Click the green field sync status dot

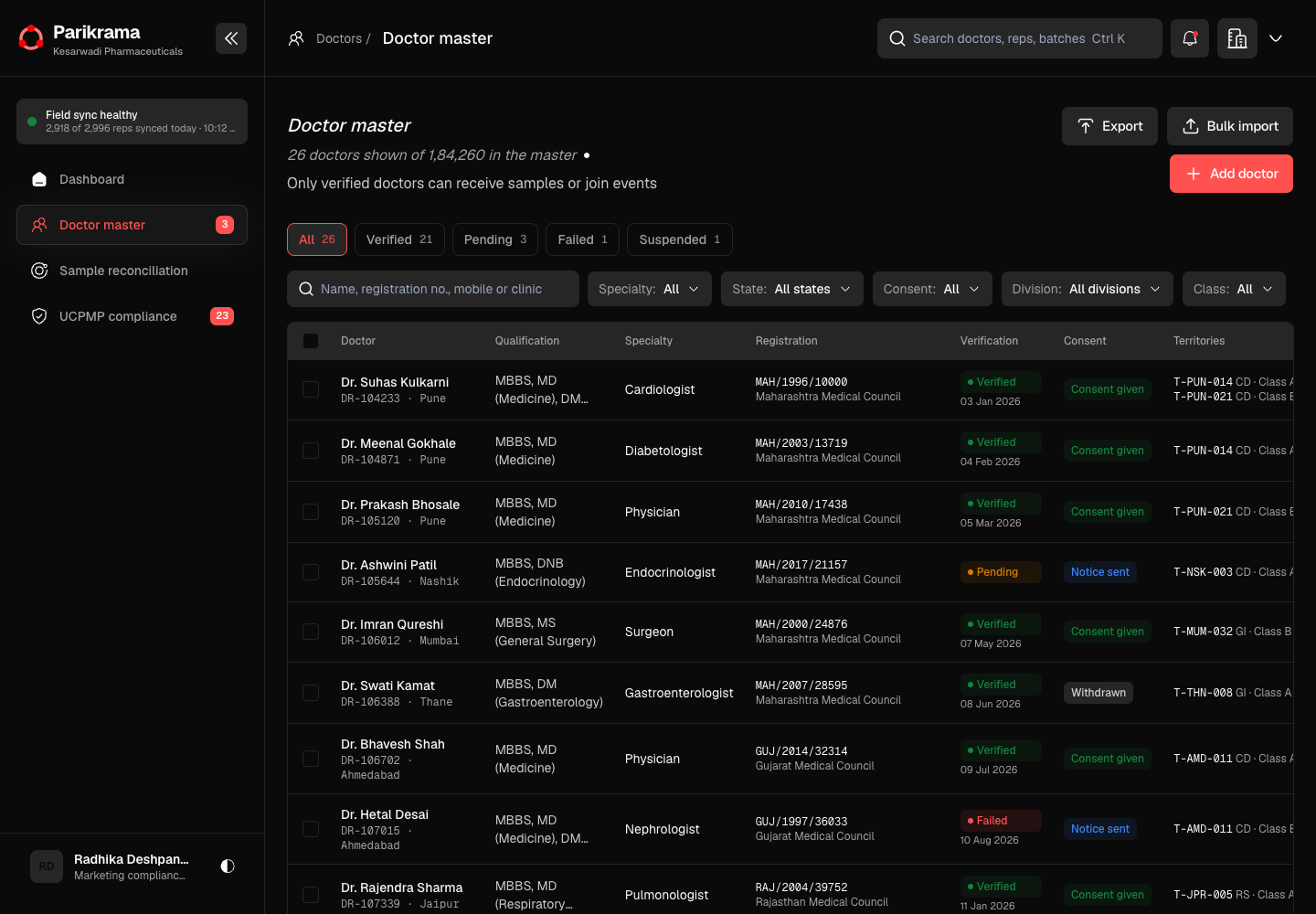click(32, 122)
